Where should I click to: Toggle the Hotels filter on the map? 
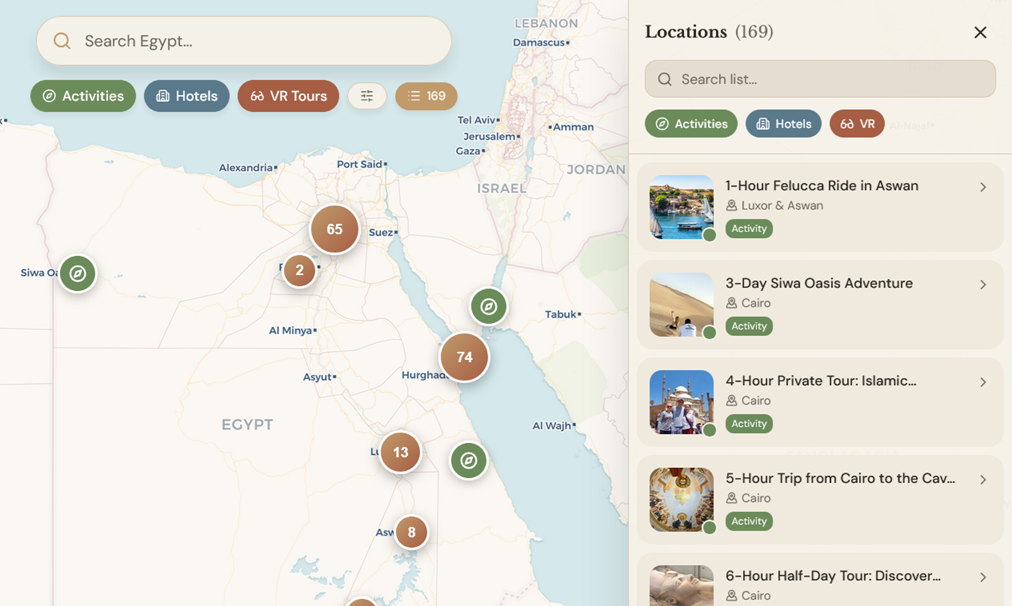point(187,96)
